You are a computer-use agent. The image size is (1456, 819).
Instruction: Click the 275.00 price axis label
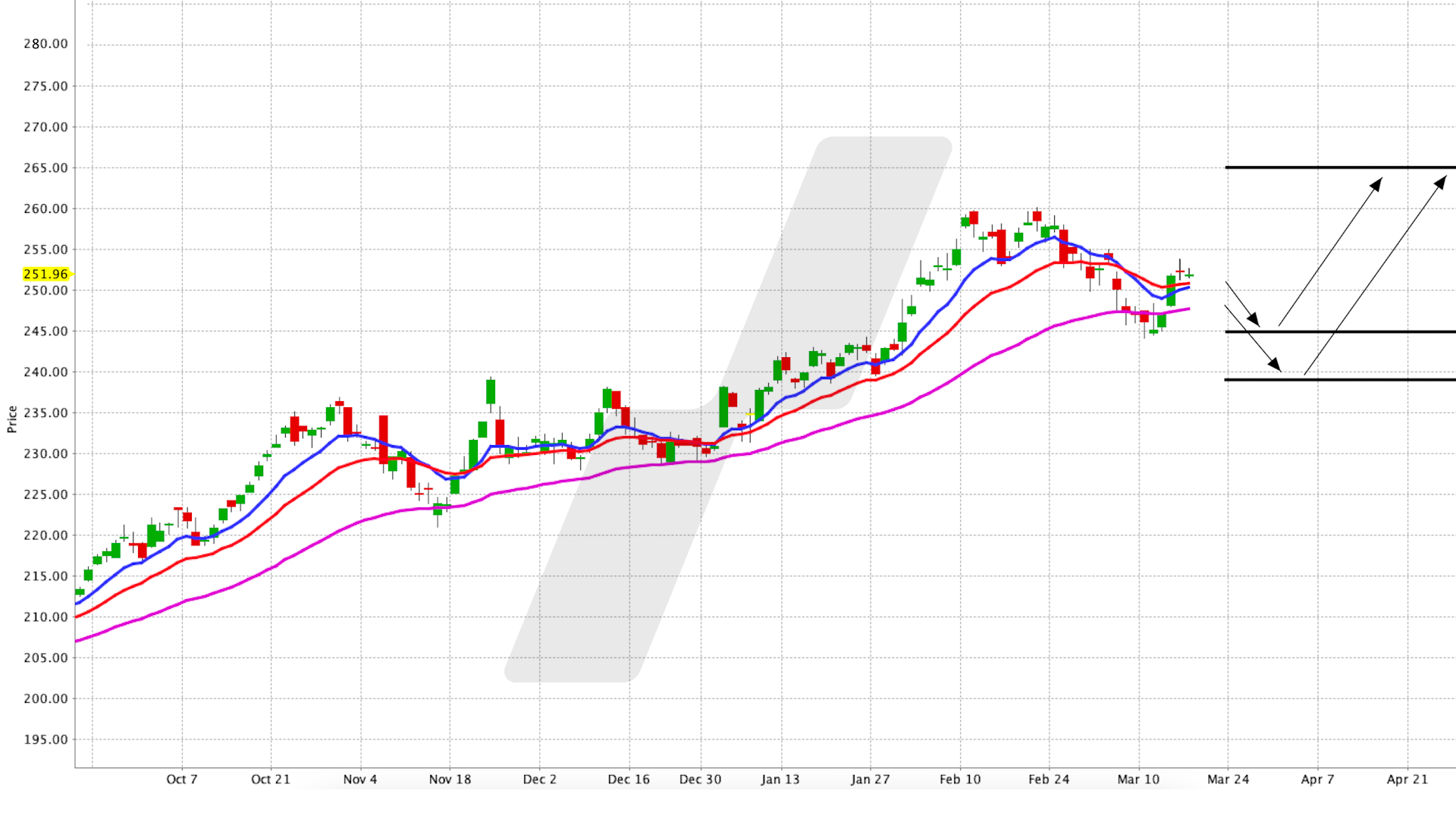click(45, 86)
